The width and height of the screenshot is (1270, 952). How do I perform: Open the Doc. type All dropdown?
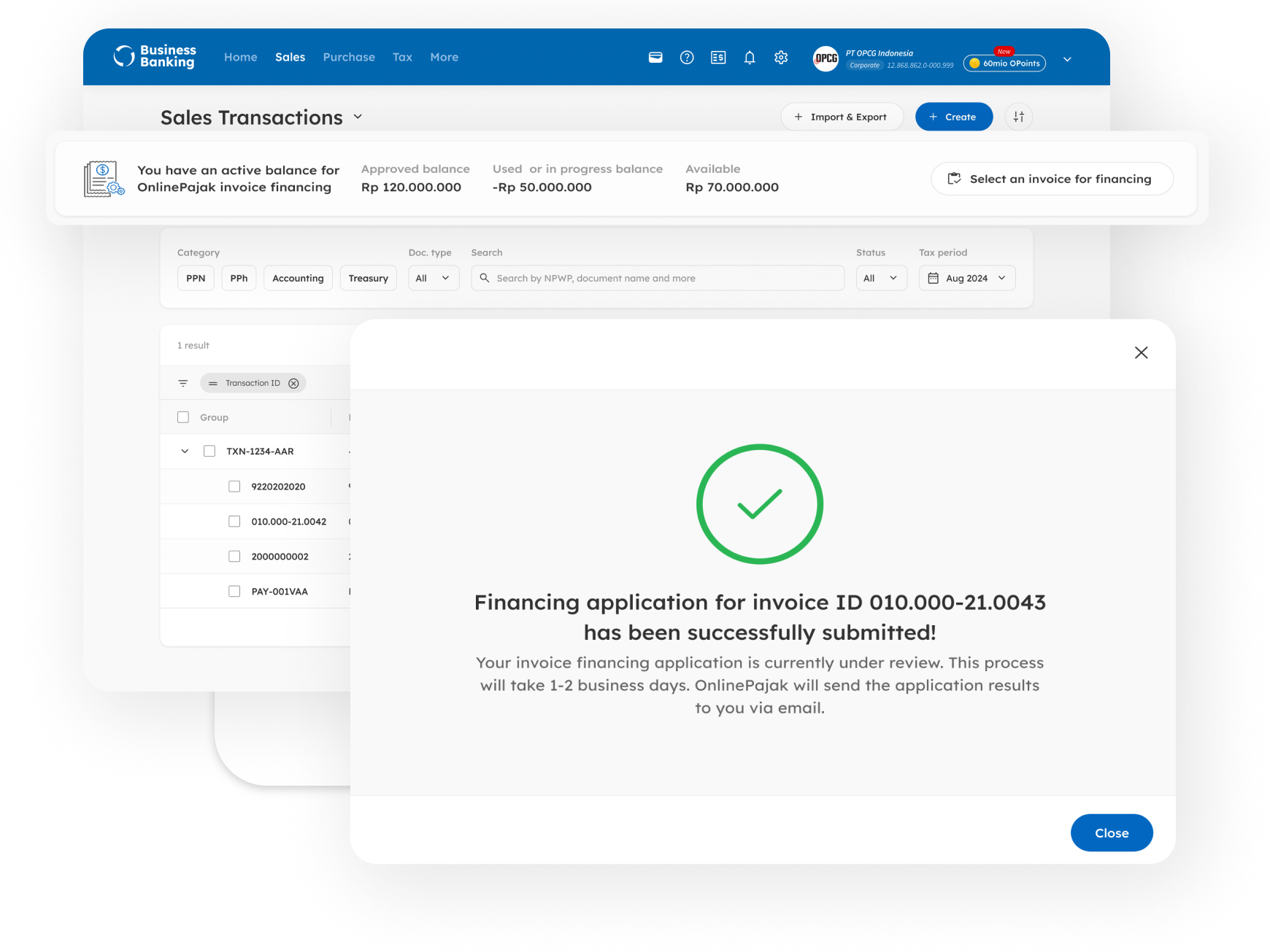[434, 278]
